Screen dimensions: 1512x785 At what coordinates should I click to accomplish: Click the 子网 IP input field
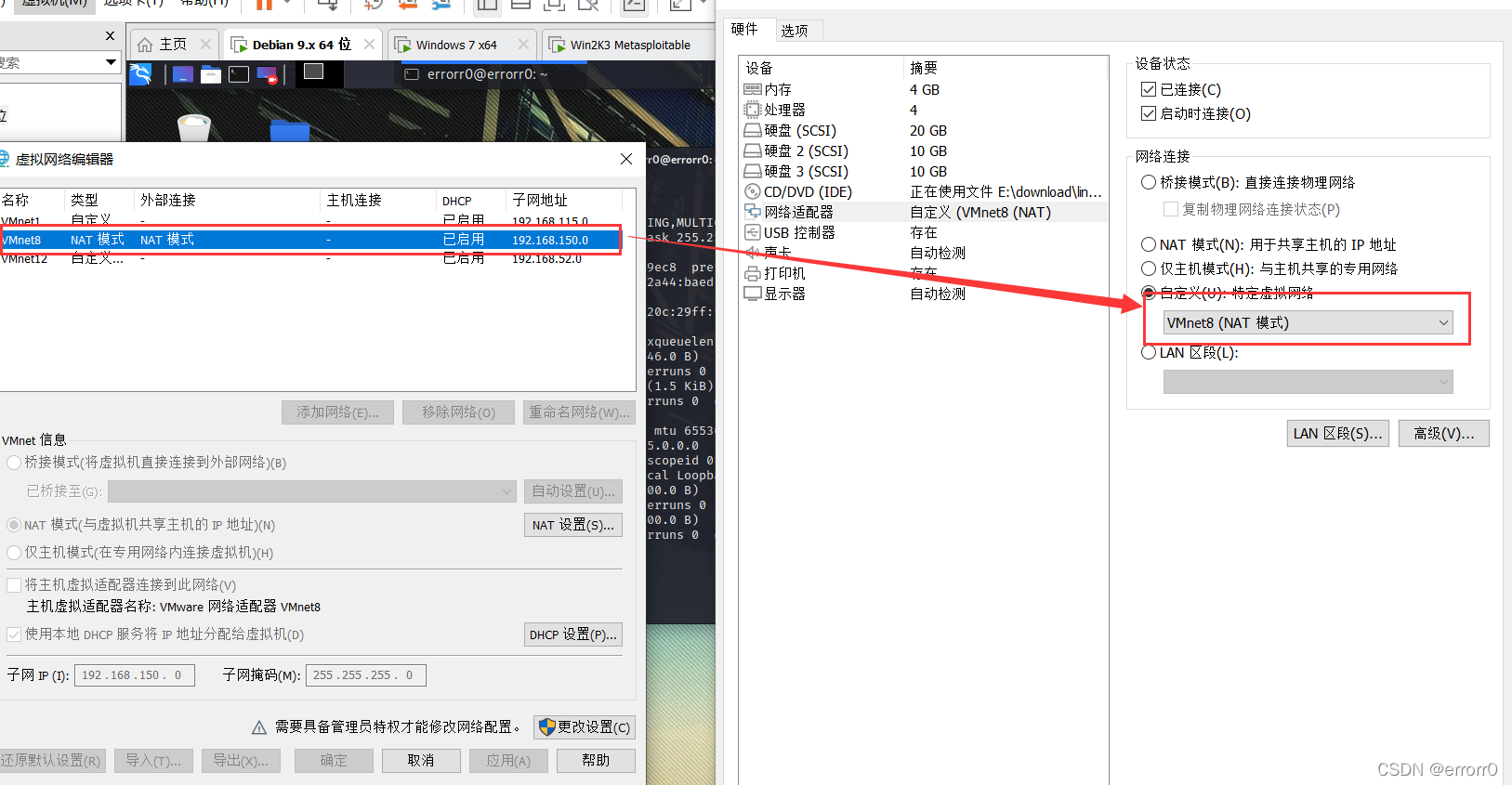coord(135,675)
